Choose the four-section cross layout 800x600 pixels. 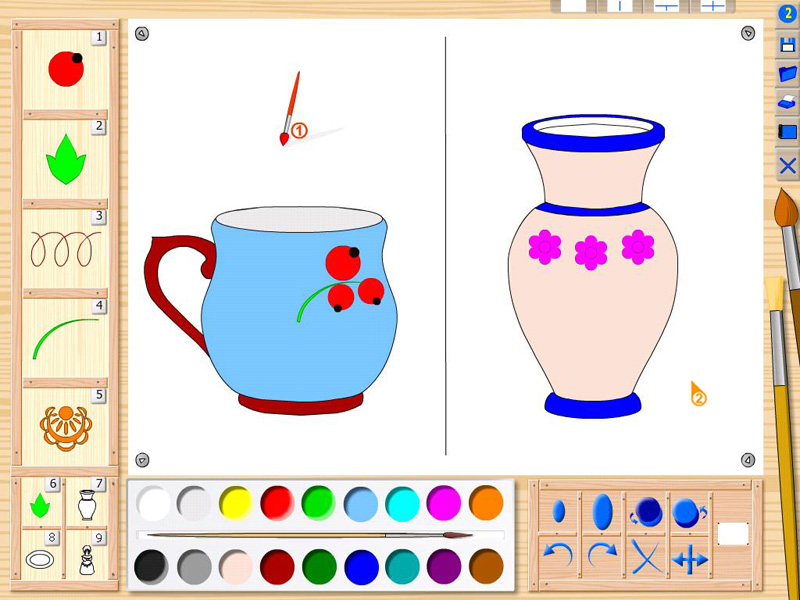pyautogui.click(x=713, y=6)
